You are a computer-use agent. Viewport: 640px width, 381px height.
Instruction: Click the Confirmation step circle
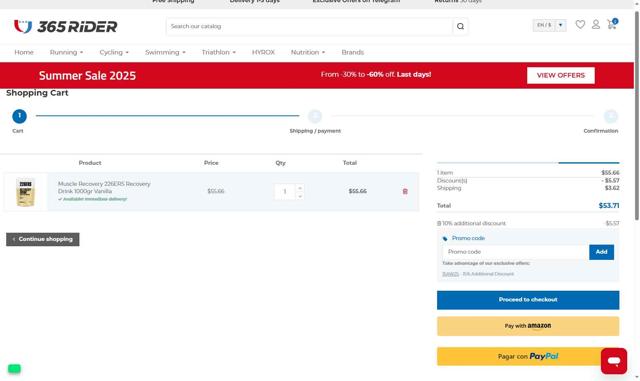pos(611,116)
